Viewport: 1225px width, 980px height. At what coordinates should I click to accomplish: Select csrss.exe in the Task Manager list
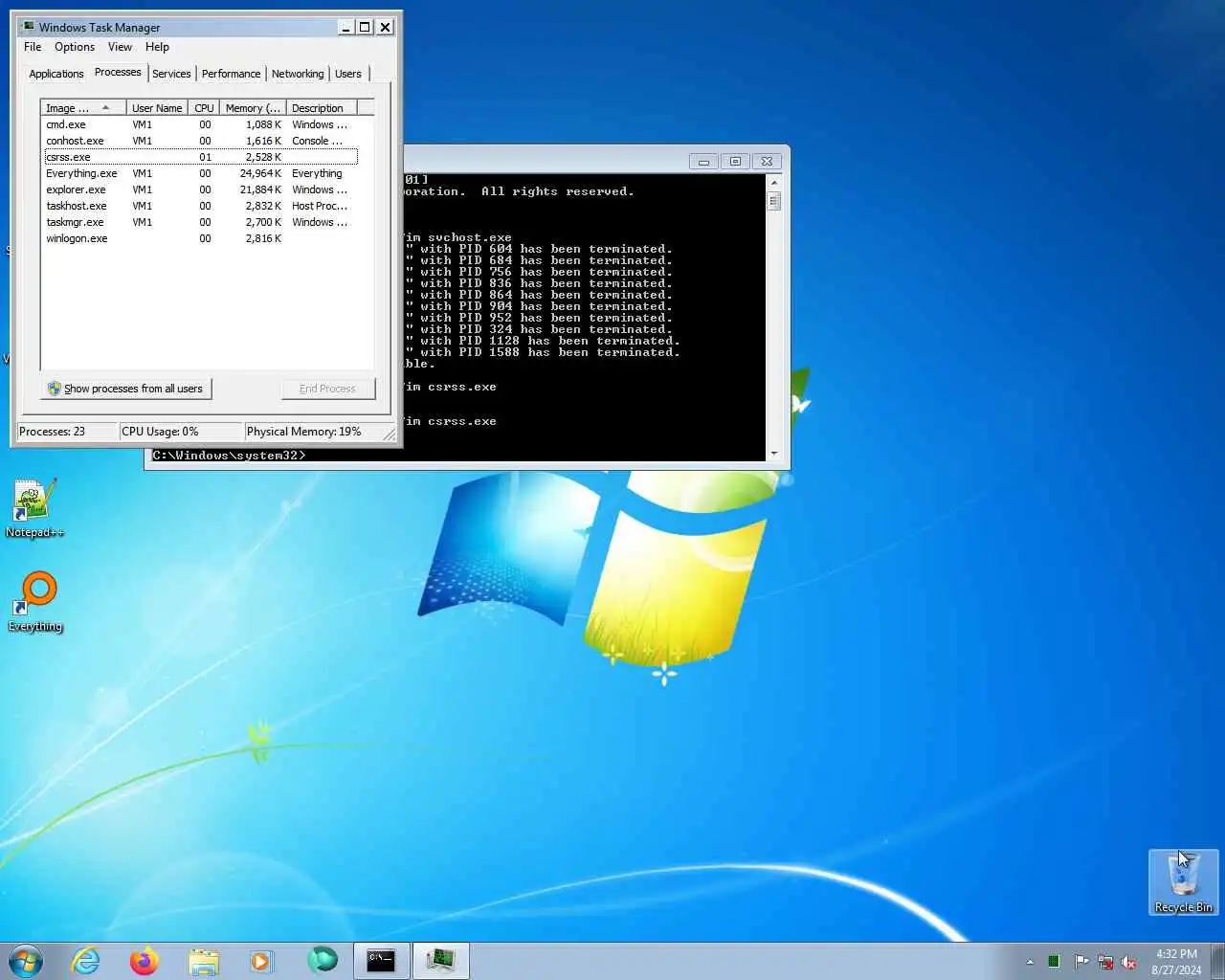(x=201, y=157)
